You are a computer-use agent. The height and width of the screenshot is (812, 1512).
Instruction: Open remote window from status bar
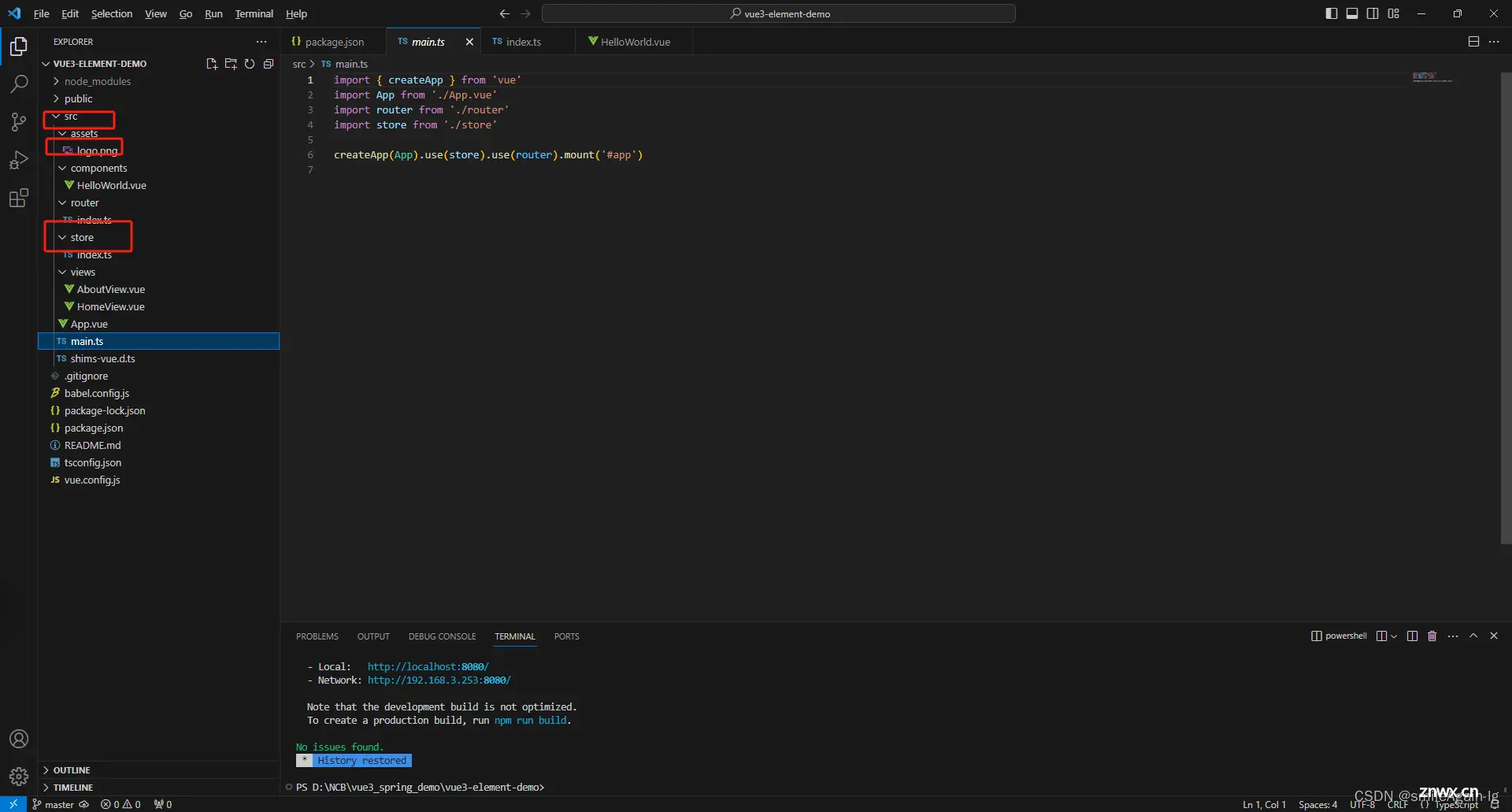tap(13, 804)
